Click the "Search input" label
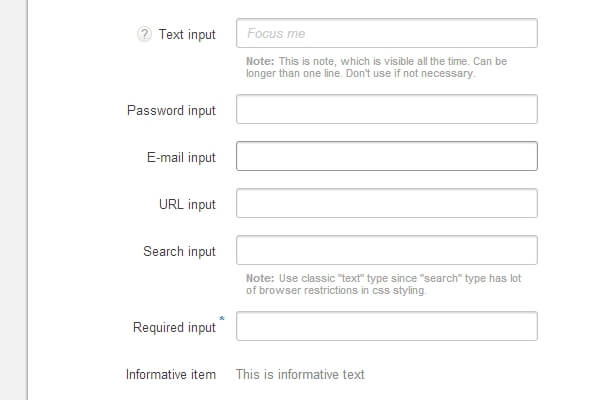The width and height of the screenshot is (600, 400). coord(179,251)
